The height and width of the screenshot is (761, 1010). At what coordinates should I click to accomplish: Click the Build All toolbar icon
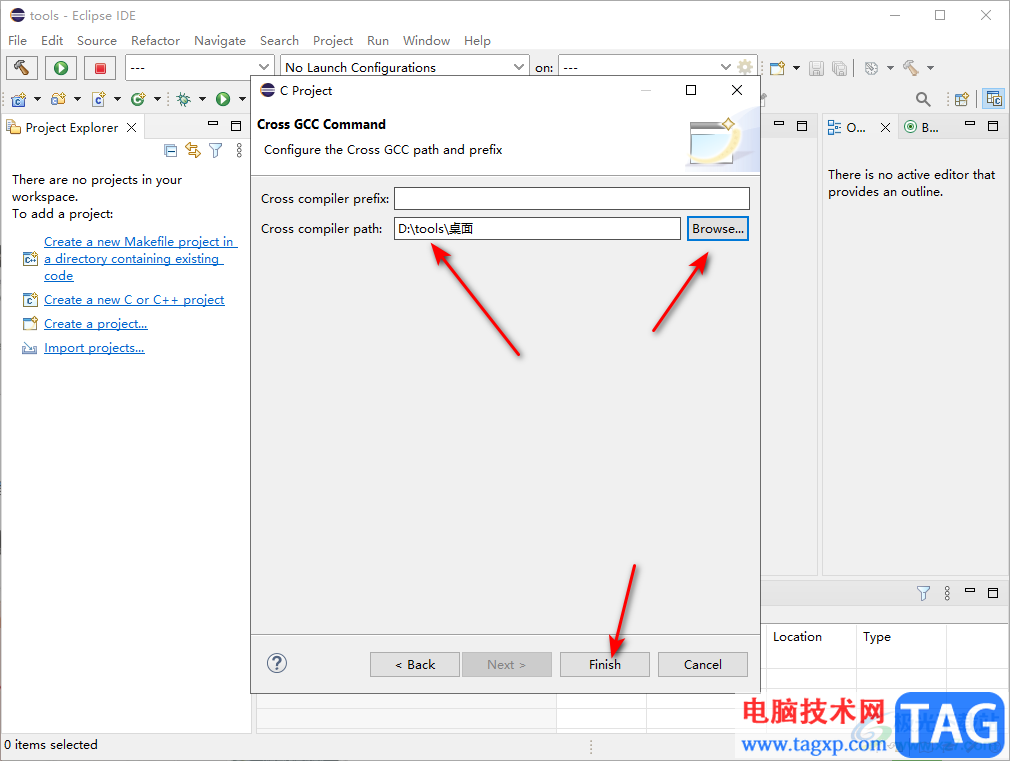point(872,68)
